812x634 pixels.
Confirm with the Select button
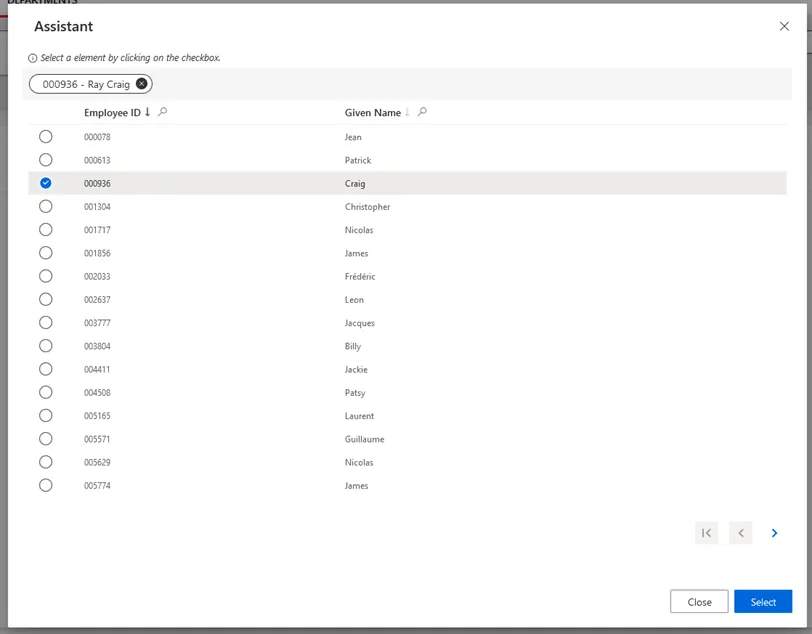(x=763, y=602)
